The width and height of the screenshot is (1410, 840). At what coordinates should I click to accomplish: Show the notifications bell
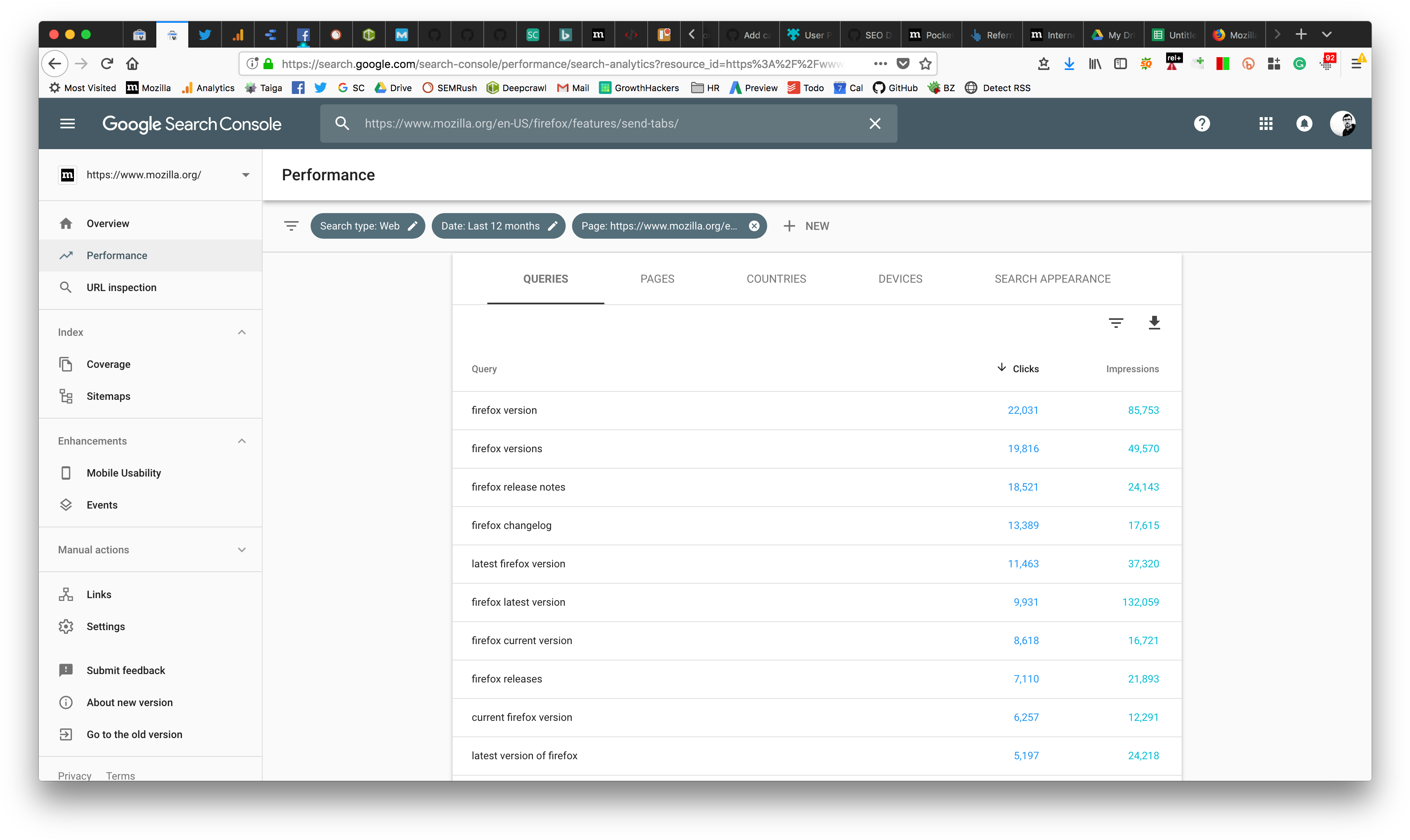point(1304,124)
